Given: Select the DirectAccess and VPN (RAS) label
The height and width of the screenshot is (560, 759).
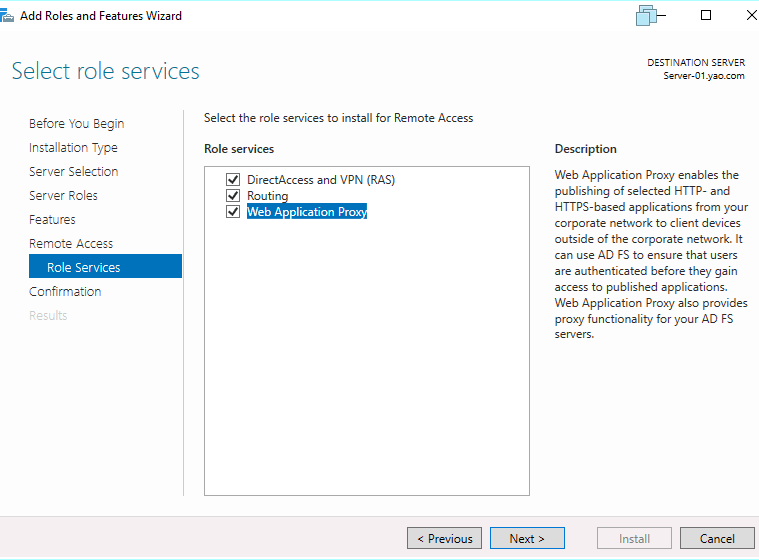Looking at the screenshot, I should 314,180.
